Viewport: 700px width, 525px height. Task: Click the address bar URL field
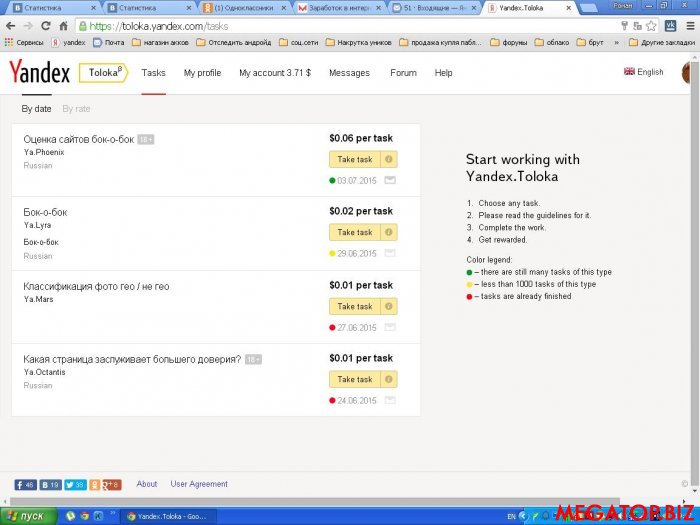click(x=348, y=26)
